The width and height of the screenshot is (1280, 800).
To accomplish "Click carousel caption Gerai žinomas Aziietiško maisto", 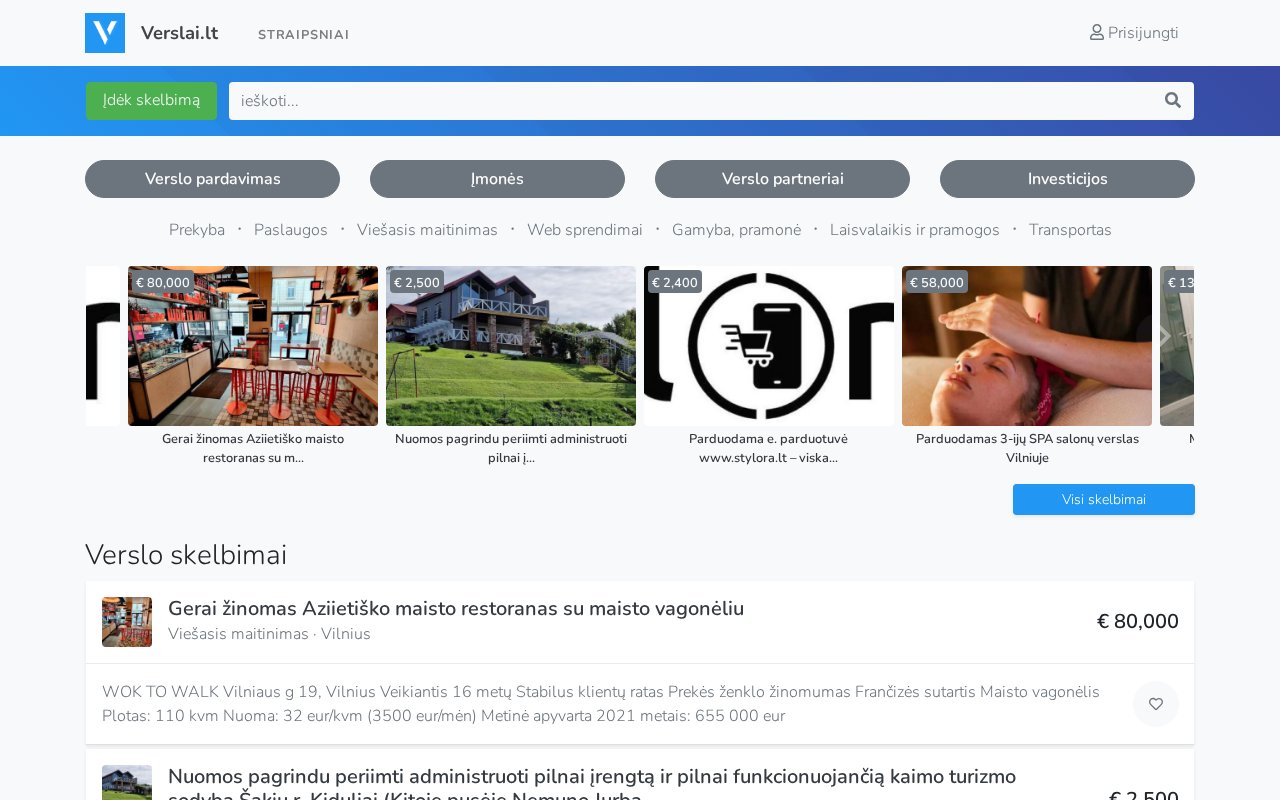I will [253, 448].
